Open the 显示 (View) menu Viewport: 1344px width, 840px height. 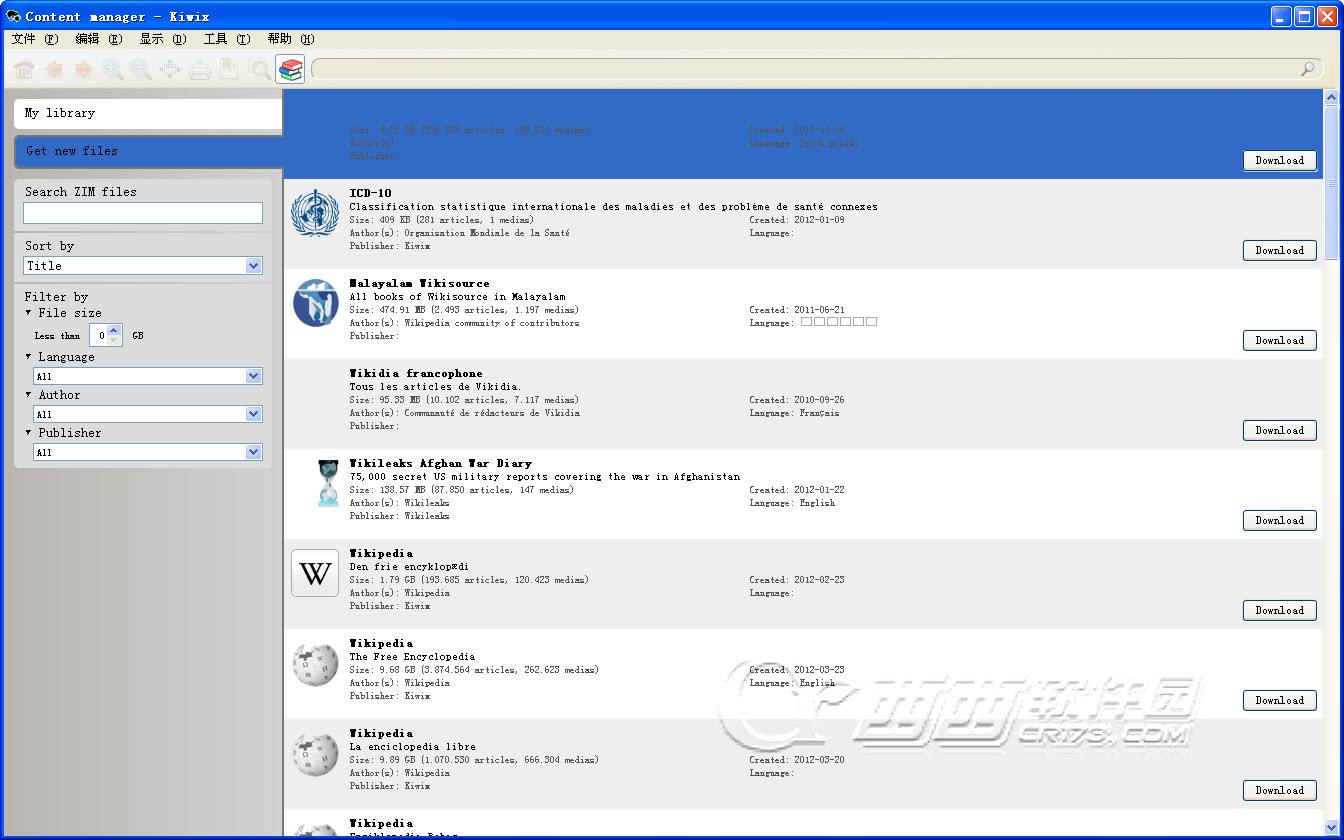click(163, 39)
